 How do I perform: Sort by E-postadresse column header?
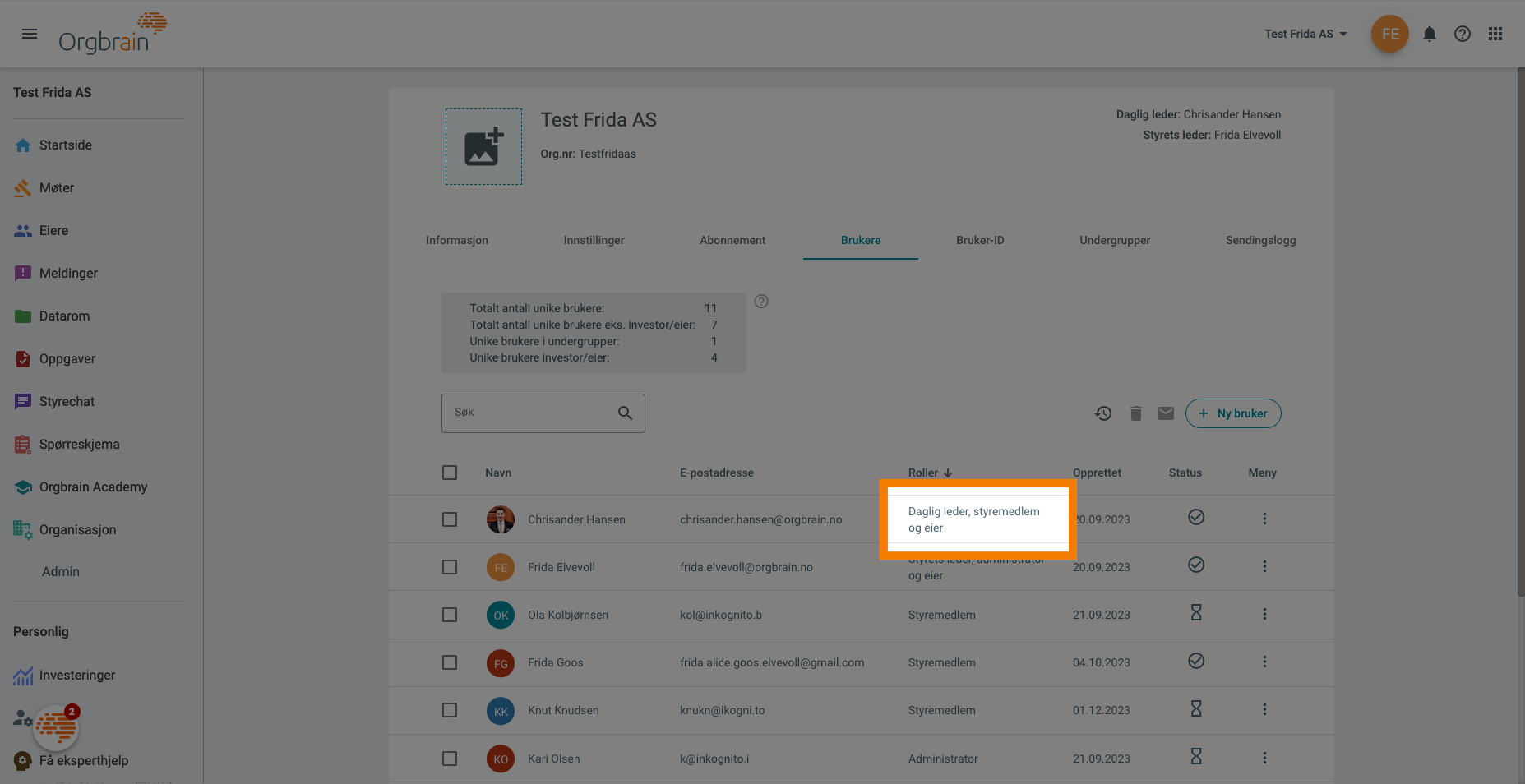717,473
